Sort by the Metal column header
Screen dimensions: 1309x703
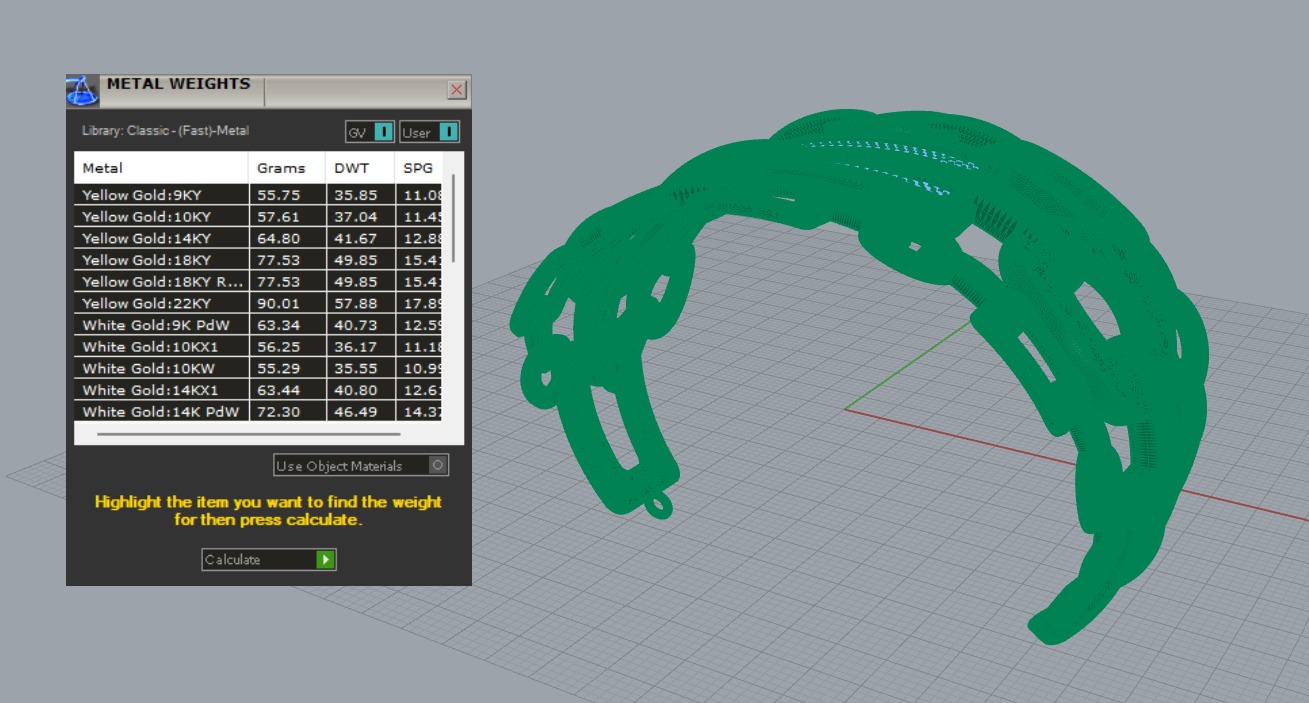point(161,167)
